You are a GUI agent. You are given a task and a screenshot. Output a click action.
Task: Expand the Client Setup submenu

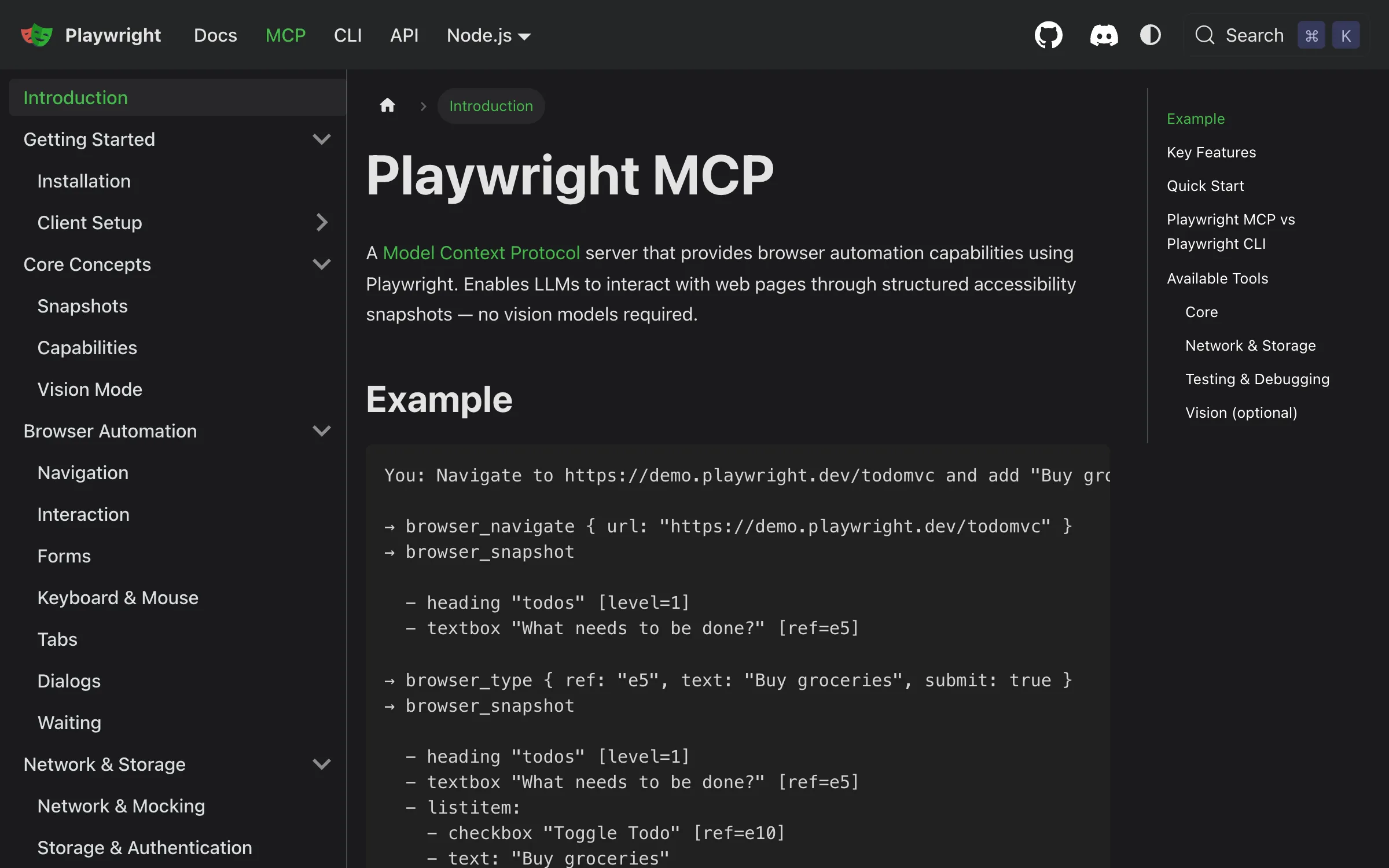tap(322, 223)
